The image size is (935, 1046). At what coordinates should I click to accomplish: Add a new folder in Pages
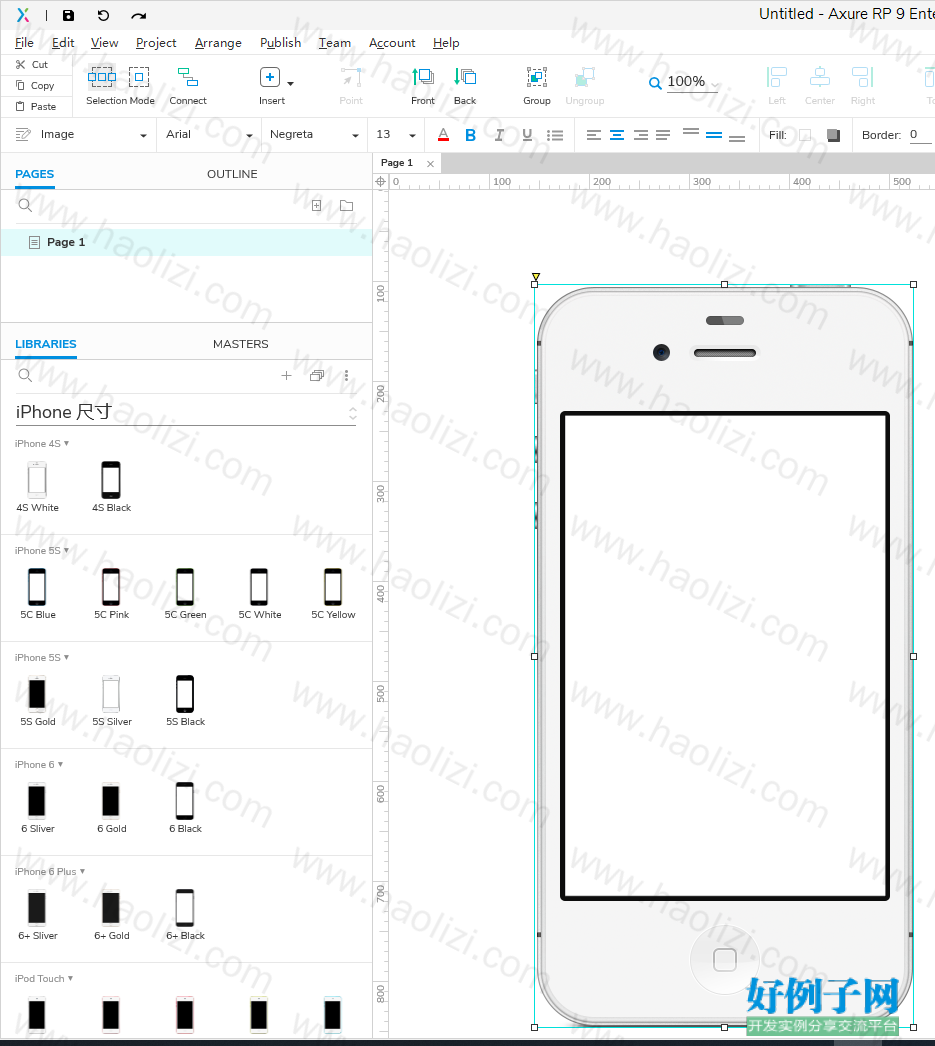(x=346, y=205)
